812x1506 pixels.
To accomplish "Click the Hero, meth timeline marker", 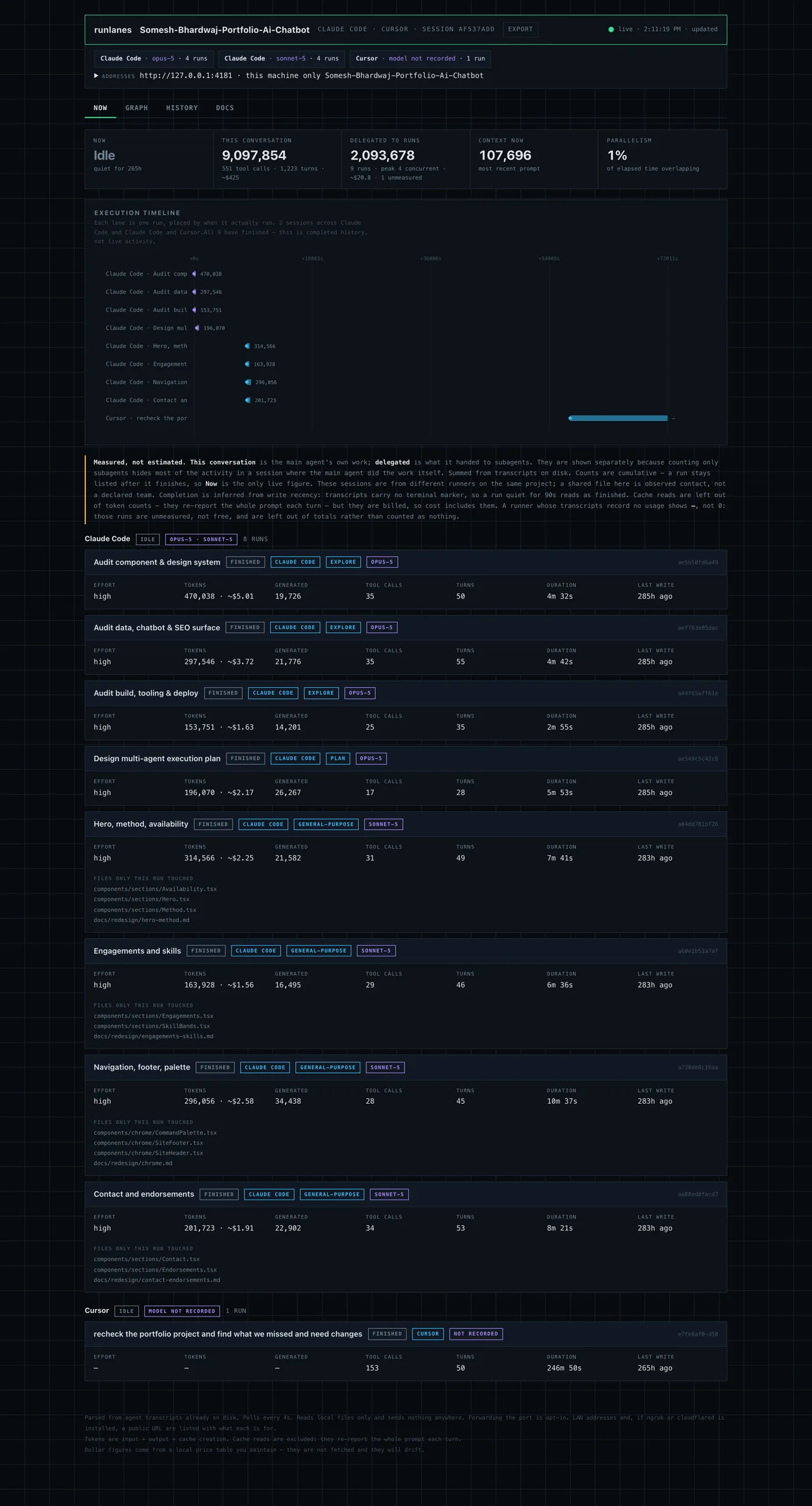I will [248, 346].
